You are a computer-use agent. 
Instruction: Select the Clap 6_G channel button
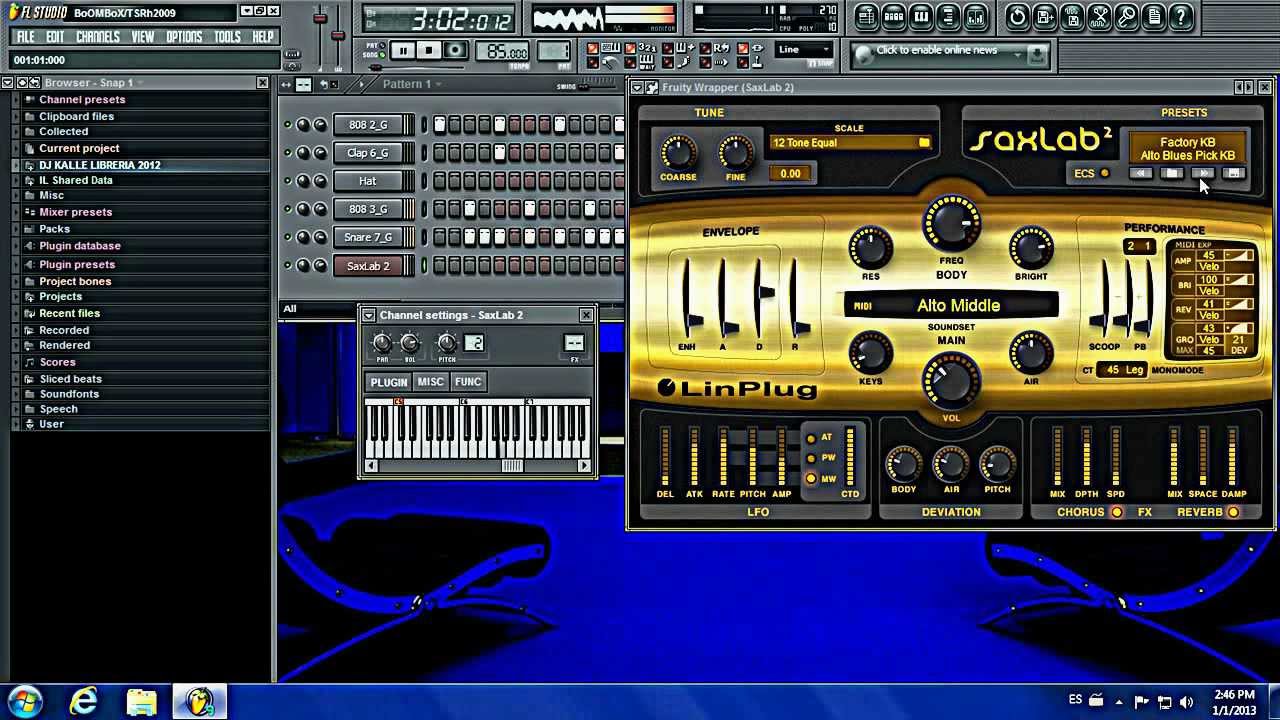click(x=367, y=153)
